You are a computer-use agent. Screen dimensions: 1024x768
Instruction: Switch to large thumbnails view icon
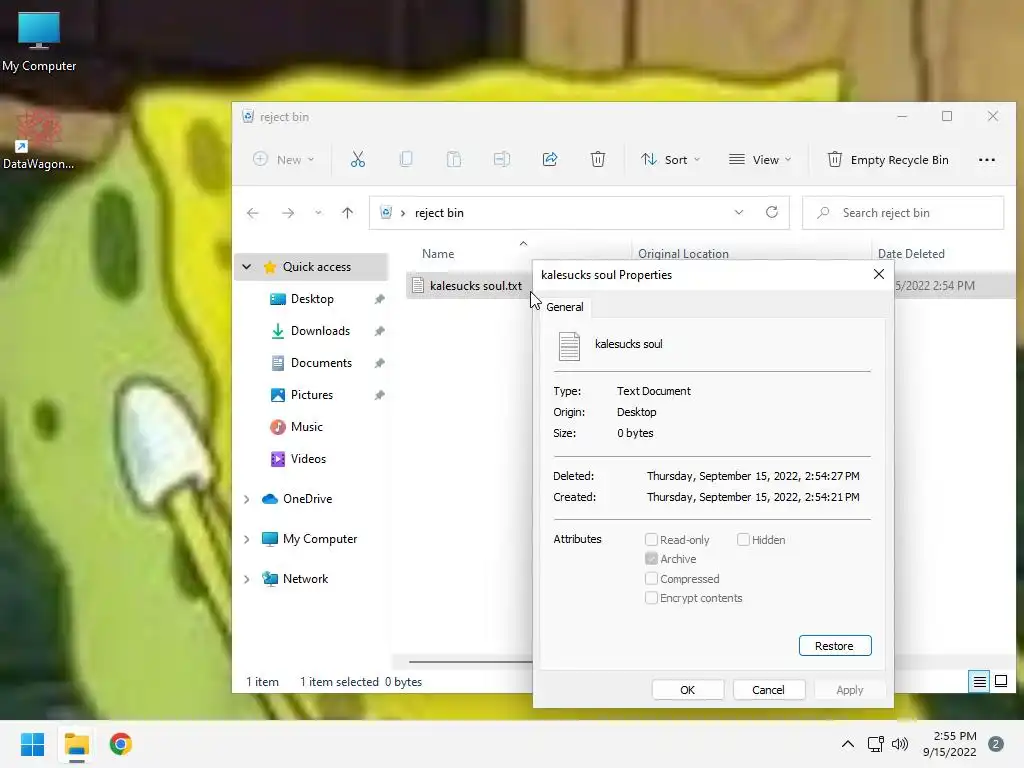tap(1000, 682)
